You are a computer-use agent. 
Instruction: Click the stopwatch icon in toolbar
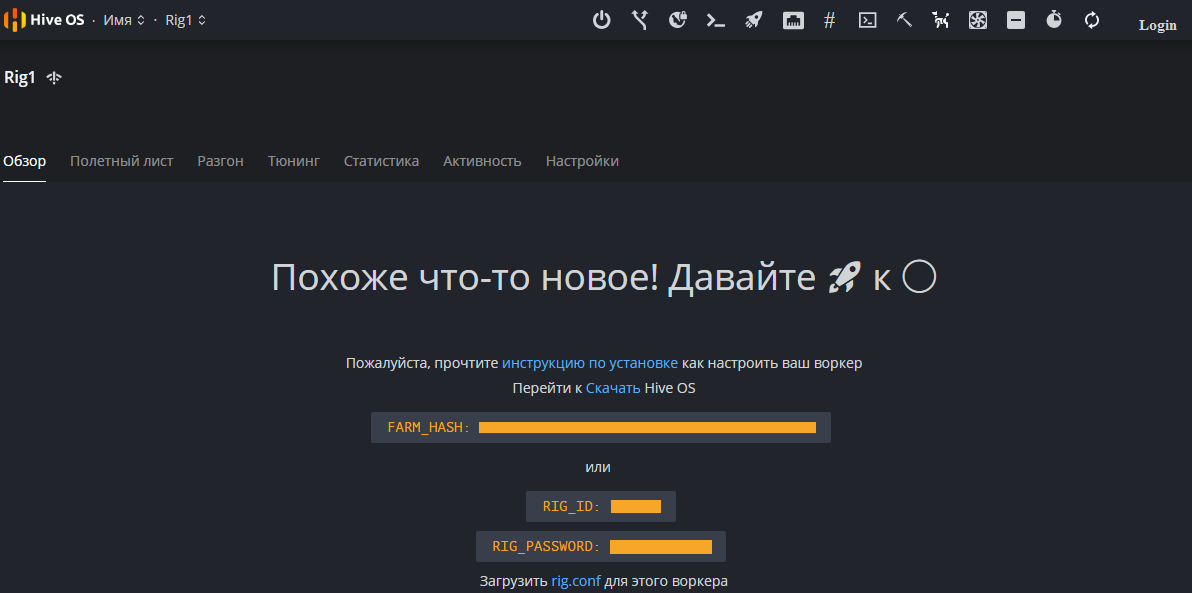pos(1054,20)
